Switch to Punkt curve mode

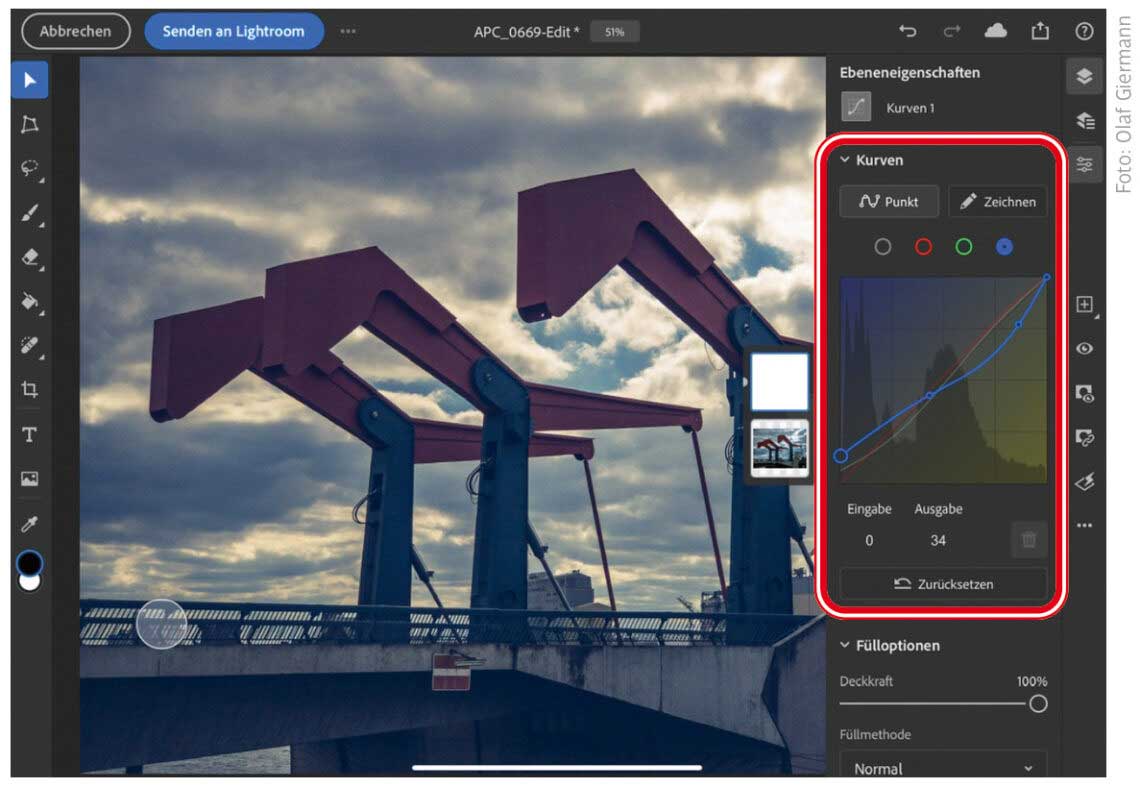(889, 202)
